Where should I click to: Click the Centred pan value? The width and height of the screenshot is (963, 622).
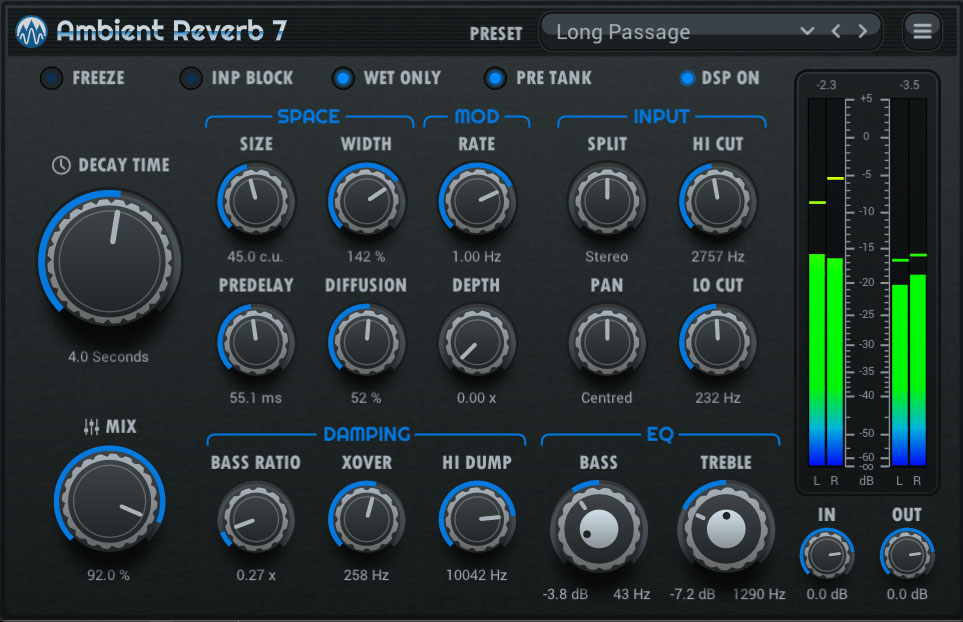coord(607,398)
